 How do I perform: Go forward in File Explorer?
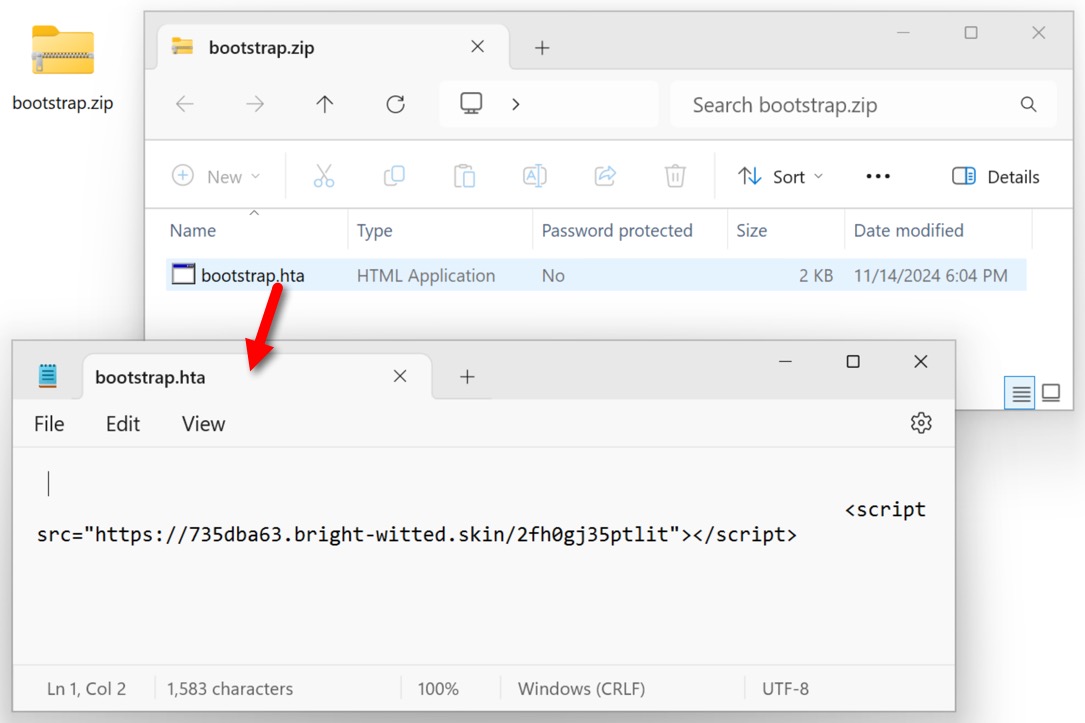tap(255, 104)
